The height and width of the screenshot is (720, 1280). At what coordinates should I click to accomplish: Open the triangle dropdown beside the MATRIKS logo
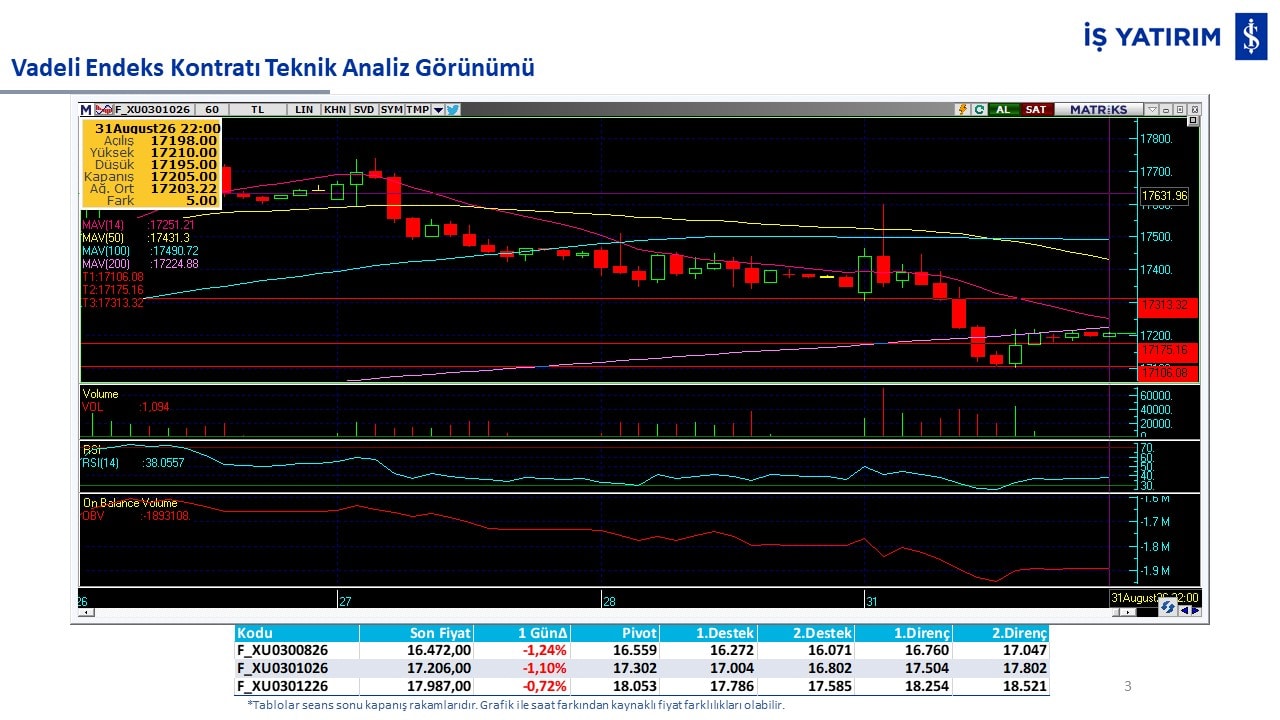click(x=1152, y=110)
